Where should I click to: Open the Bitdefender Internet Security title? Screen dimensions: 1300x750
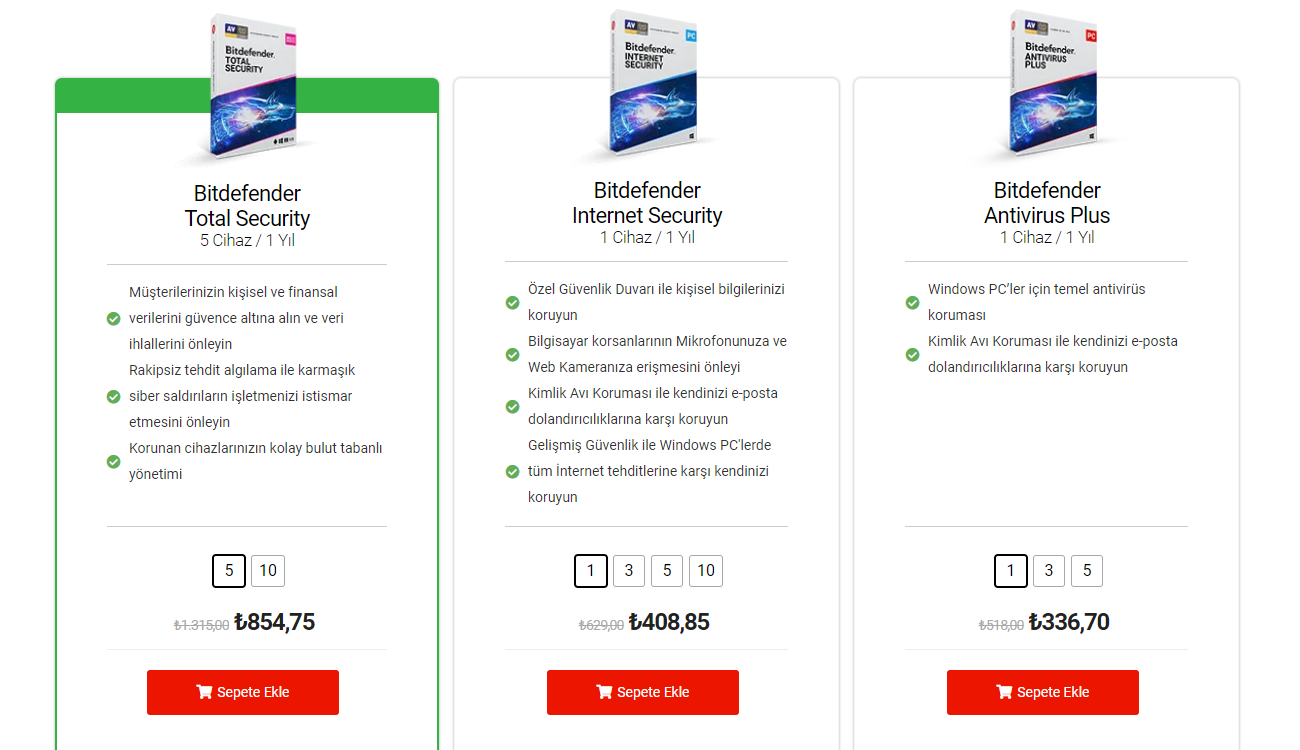[x=647, y=203]
